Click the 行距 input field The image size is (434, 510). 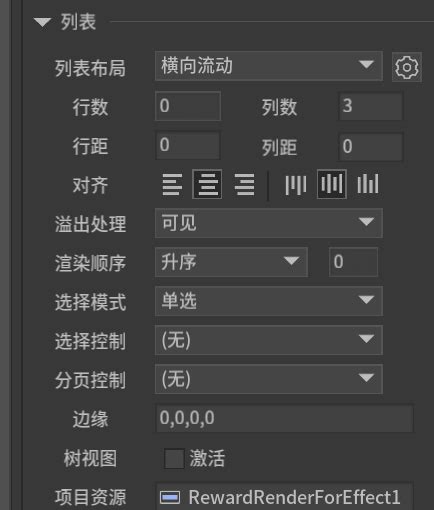coord(188,146)
